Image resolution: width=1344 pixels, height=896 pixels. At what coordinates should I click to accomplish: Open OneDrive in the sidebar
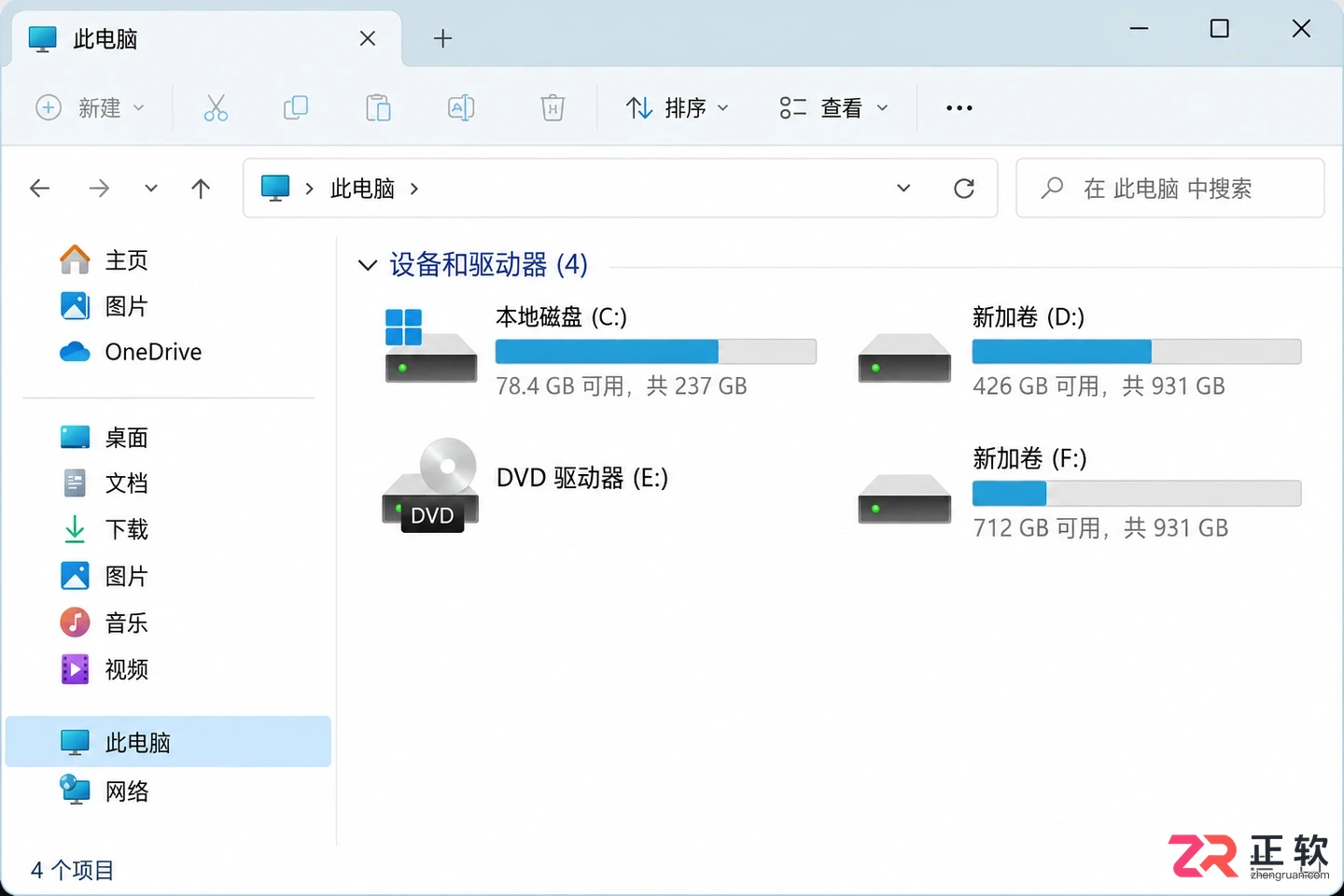coord(131,352)
